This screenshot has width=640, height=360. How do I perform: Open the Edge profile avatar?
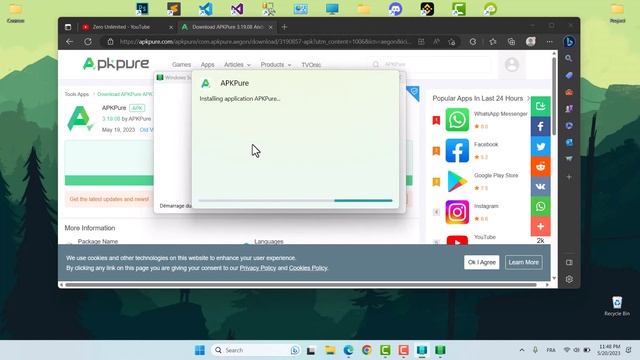pos(531,42)
